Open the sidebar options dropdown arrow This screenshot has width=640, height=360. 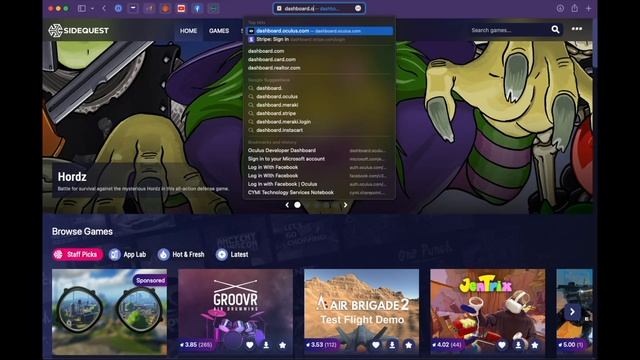click(92, 8)
